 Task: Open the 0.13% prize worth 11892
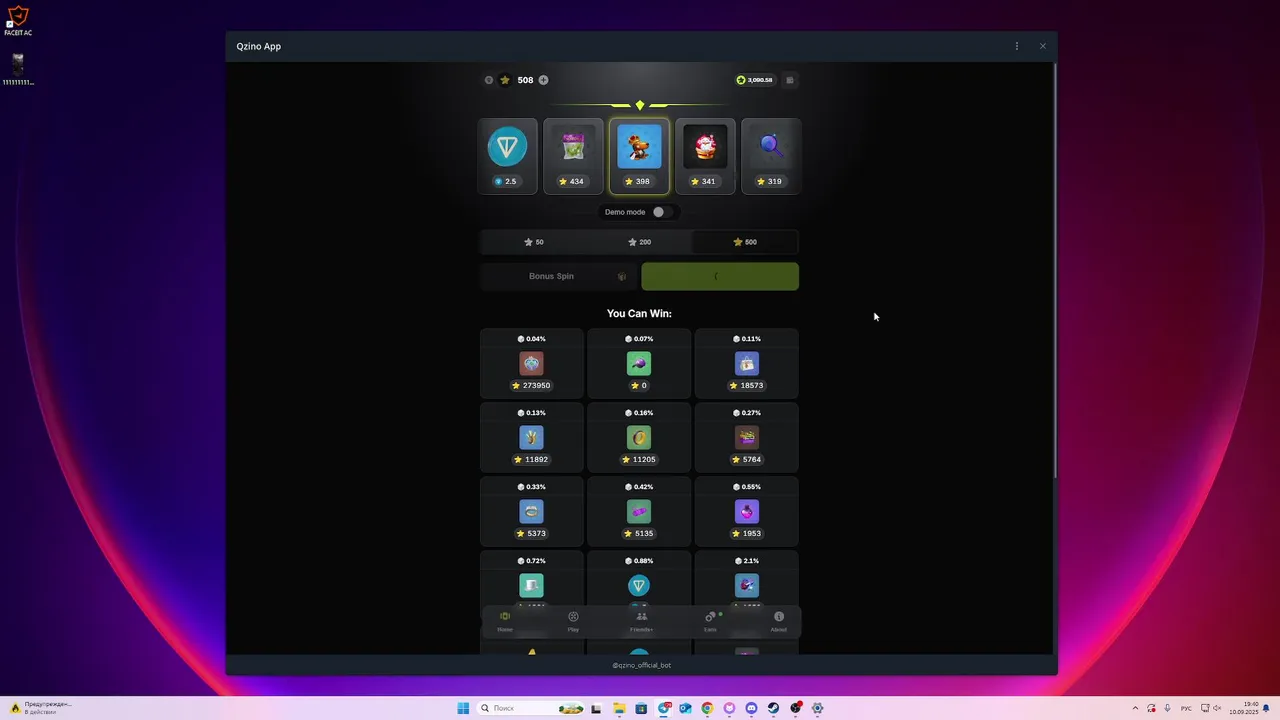click(531, 437)
